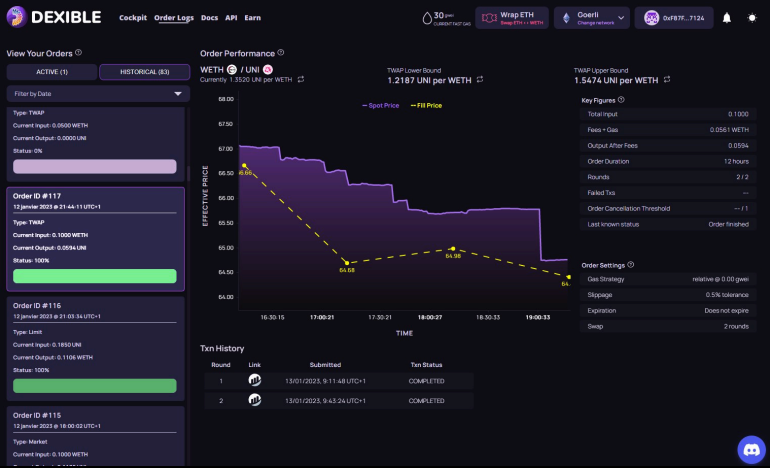Click the orders list scrollbar
The height and width of the screenshot is (468, 770).
188,173
